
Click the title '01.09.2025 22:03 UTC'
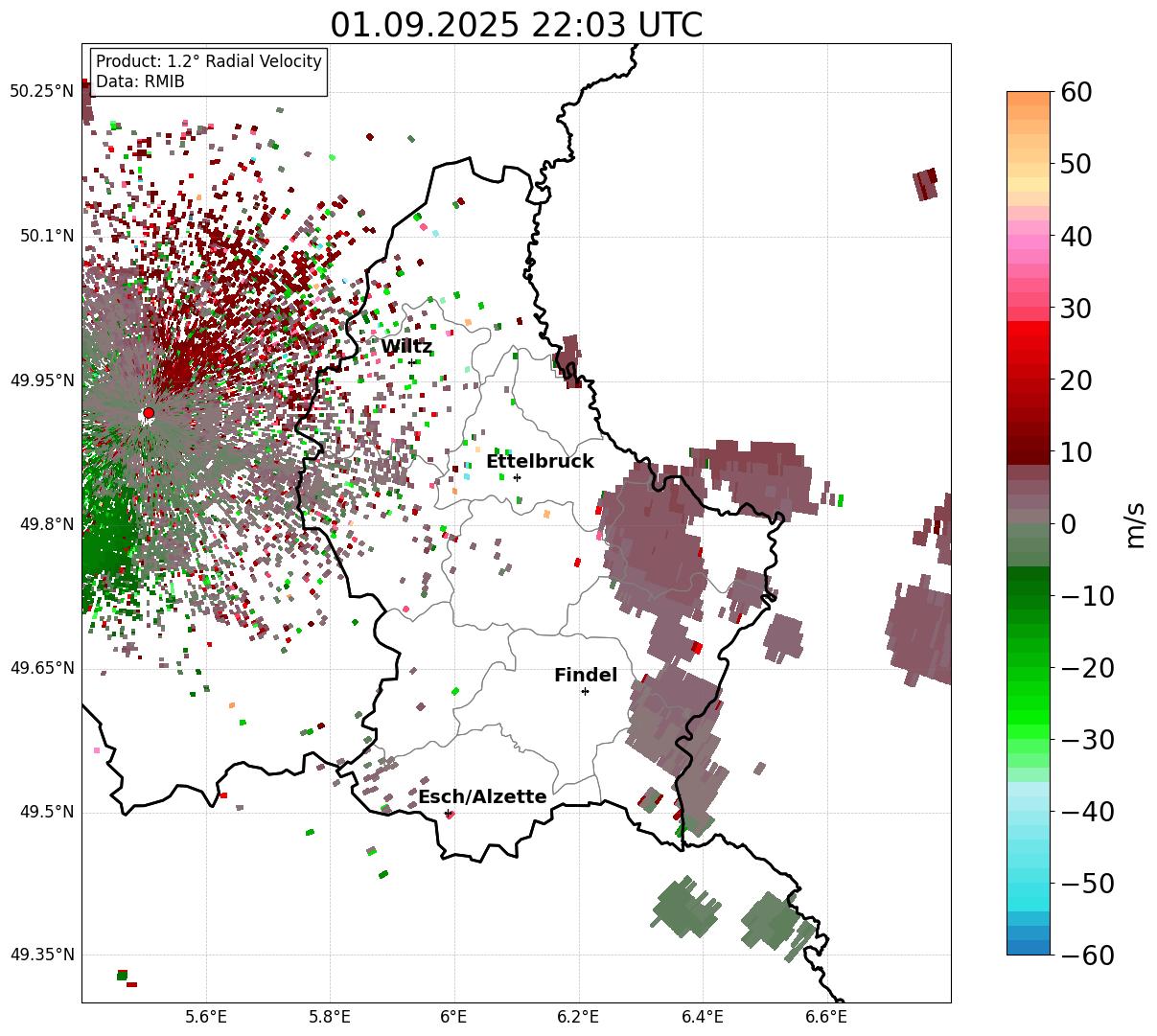click(x=516, y=25)
